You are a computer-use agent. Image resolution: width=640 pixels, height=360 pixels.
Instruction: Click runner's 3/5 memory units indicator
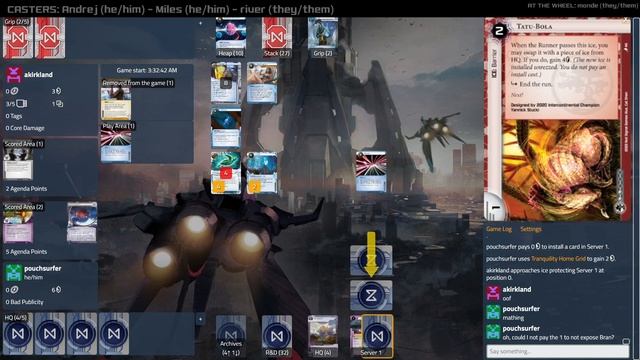[x=16, y=104]
